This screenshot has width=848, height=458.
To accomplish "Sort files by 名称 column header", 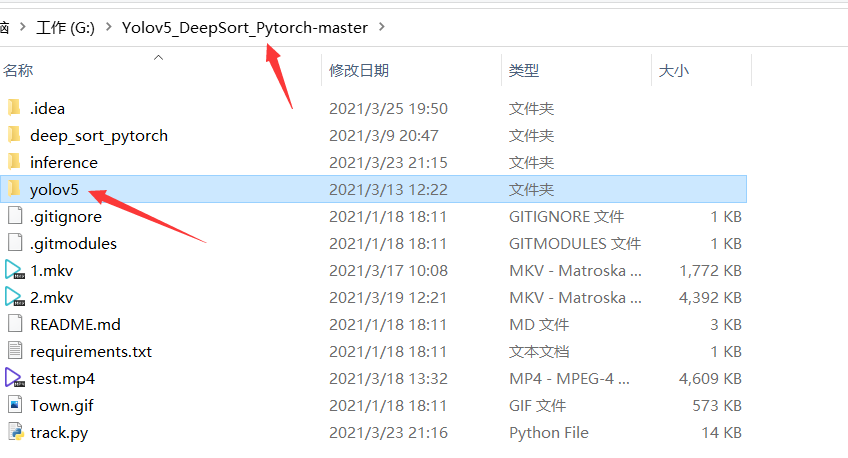I will click(18, 70).
